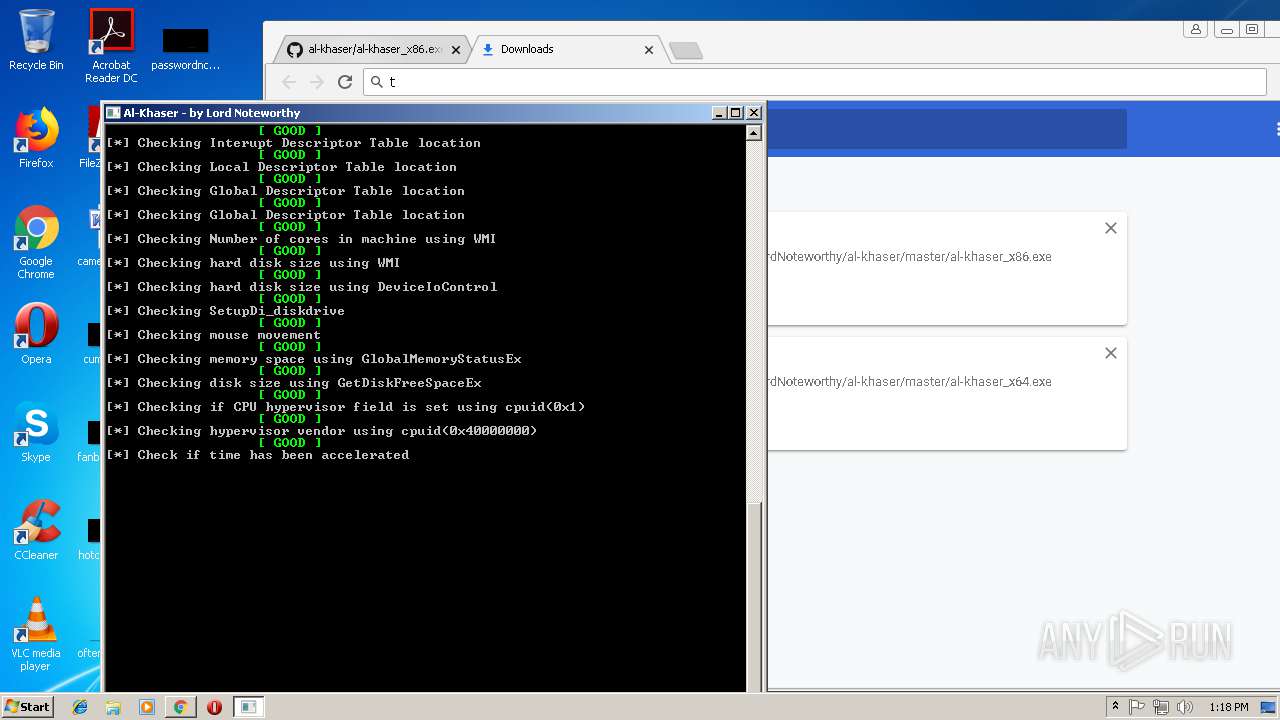Viewport: 1280px width, 720px height.
Task: Open Opera from the taskbar
Action: 214,707
